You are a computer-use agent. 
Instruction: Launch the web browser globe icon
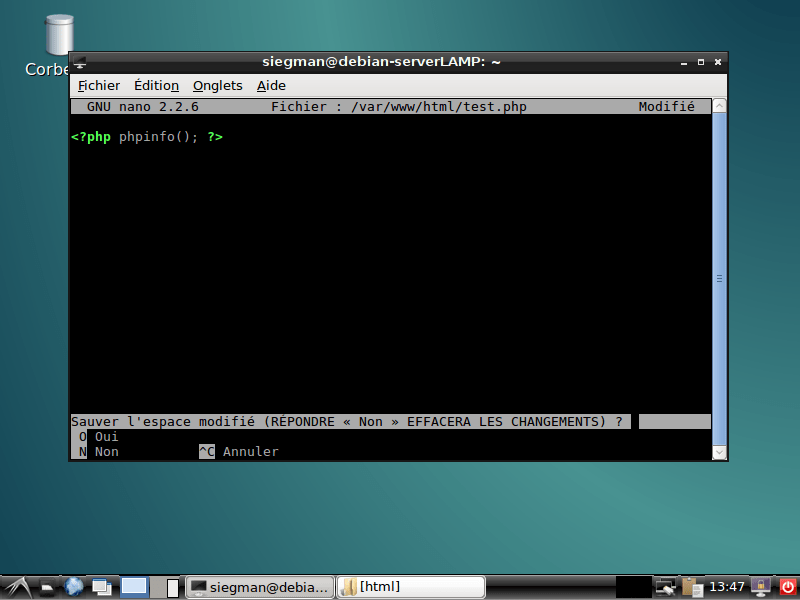click(x=73, y=586)
